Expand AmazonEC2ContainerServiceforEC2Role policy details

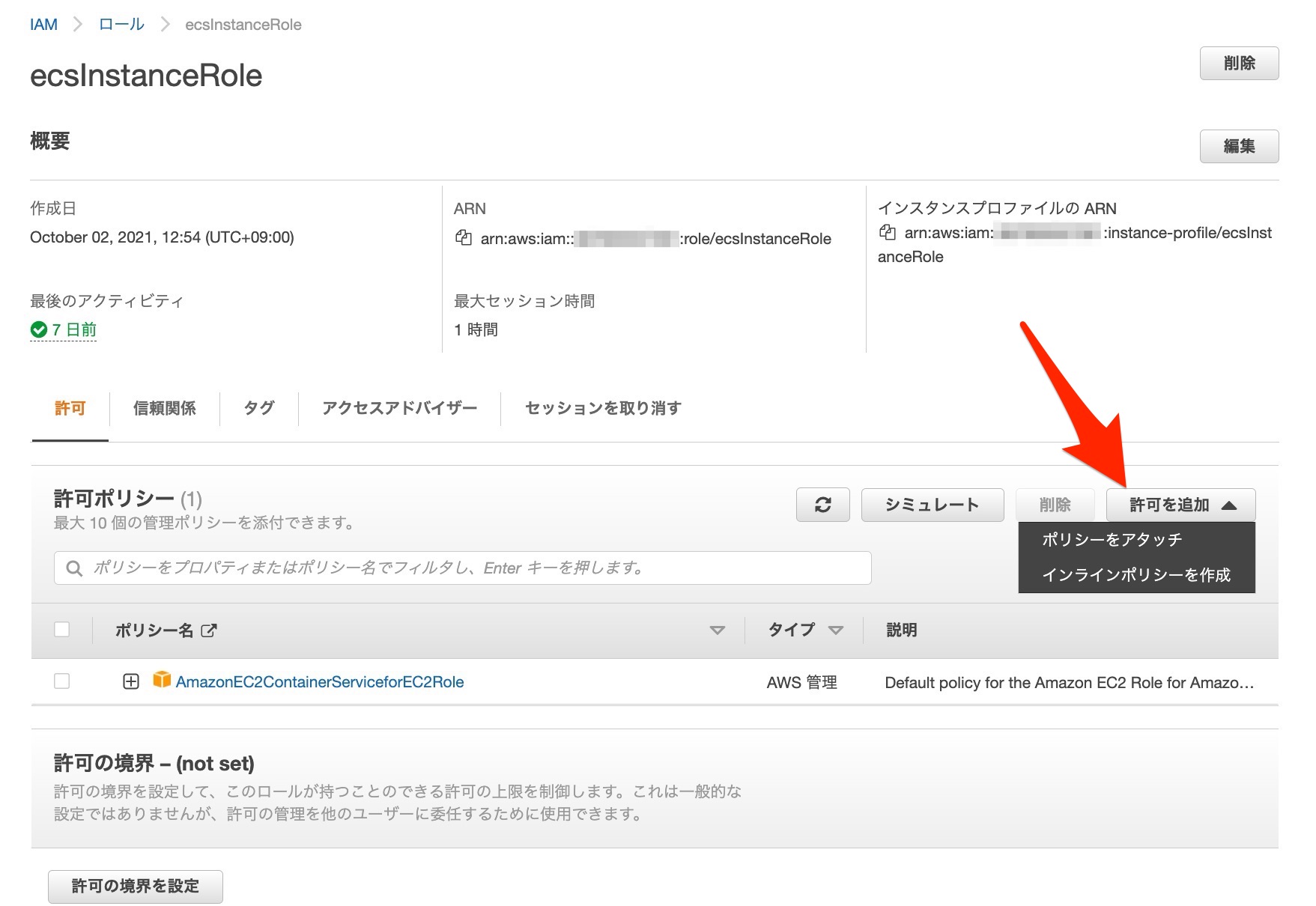tap(131, 681)
